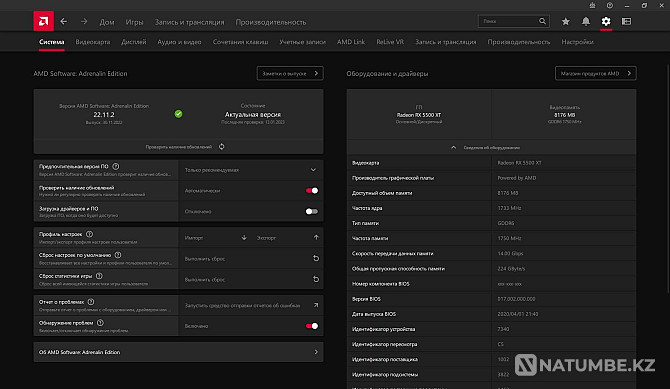Screen dimensions: 670x389
Task: Toggle automatic Проверить наличие обновлений switch
Action: tap(312, 191)
